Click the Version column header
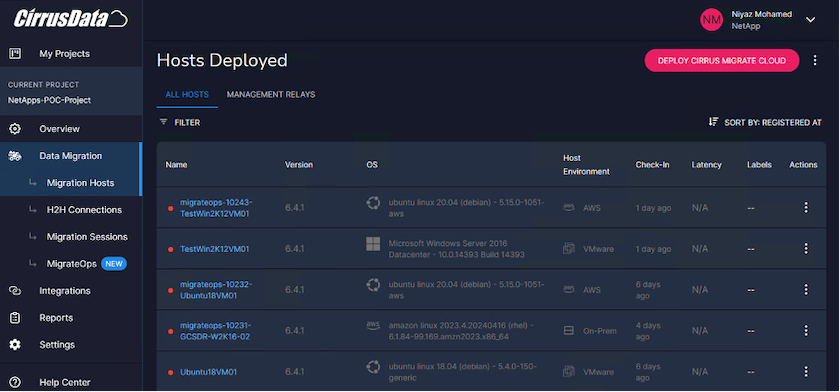 (299, 165)
